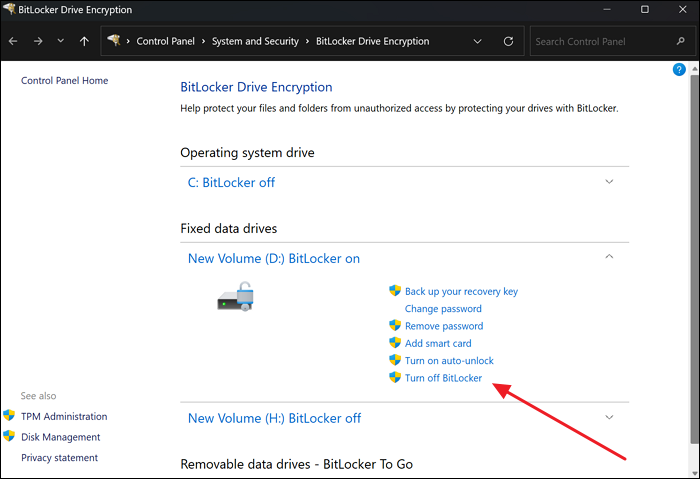Open Disk Management from See also
The width and height of the screenshot is (700, 479).
click(x=61, y=437)
